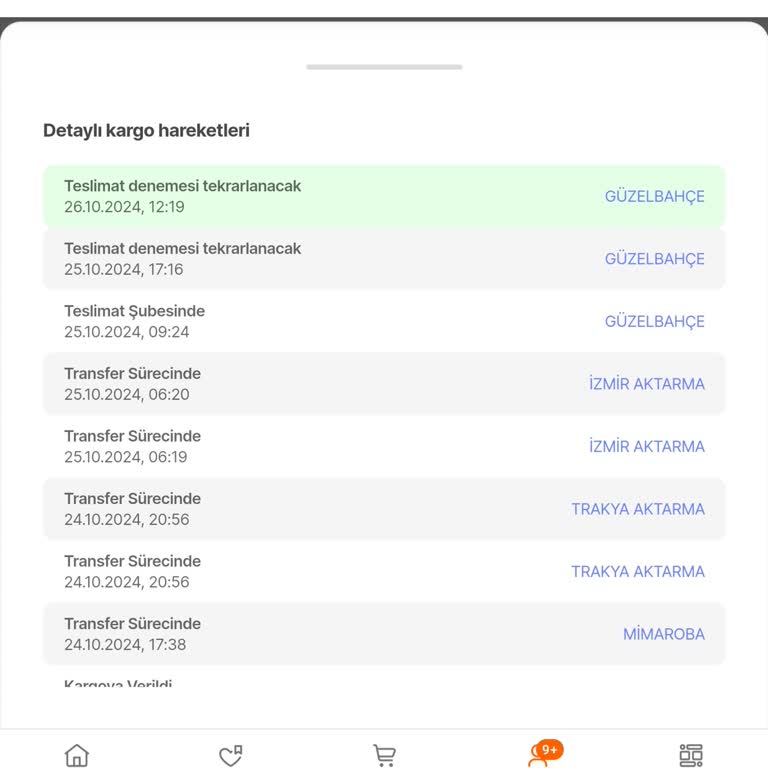Tap the bottom sheet drag handle
The image size is (768, 768).
click(384, 67)
